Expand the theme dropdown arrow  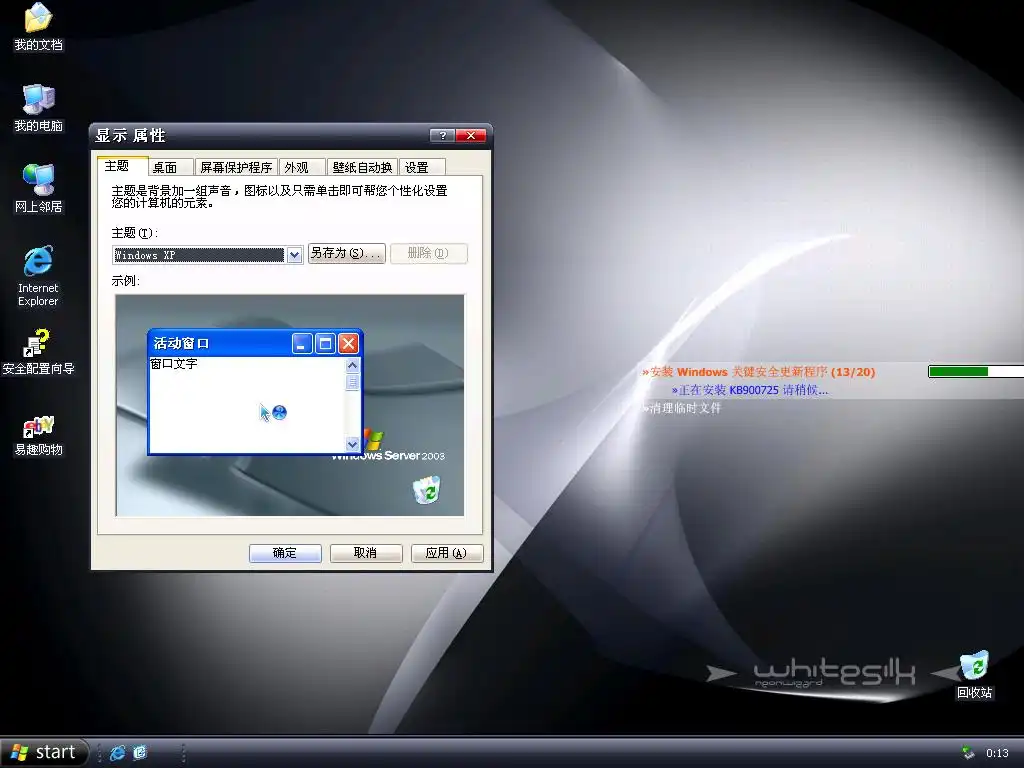click(295, 255)
